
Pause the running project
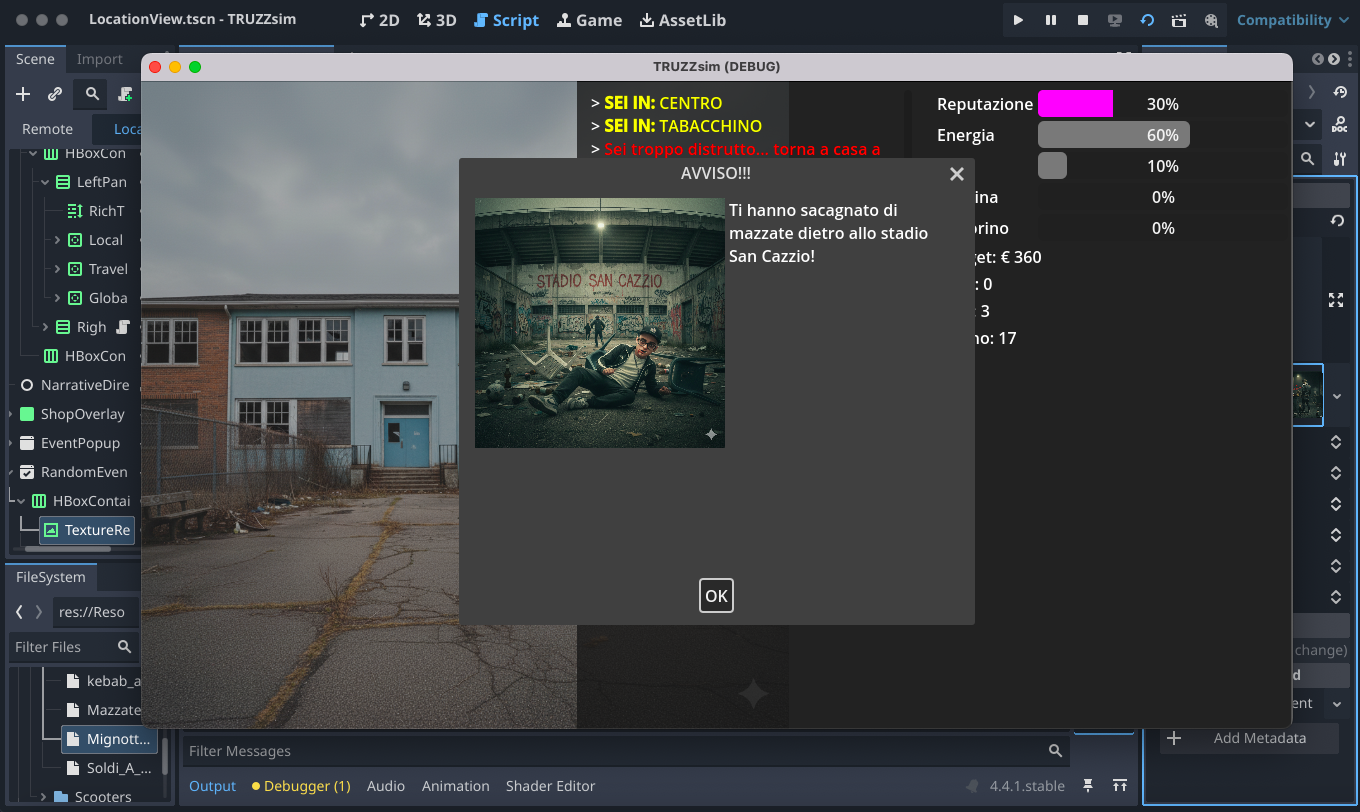1051,20
